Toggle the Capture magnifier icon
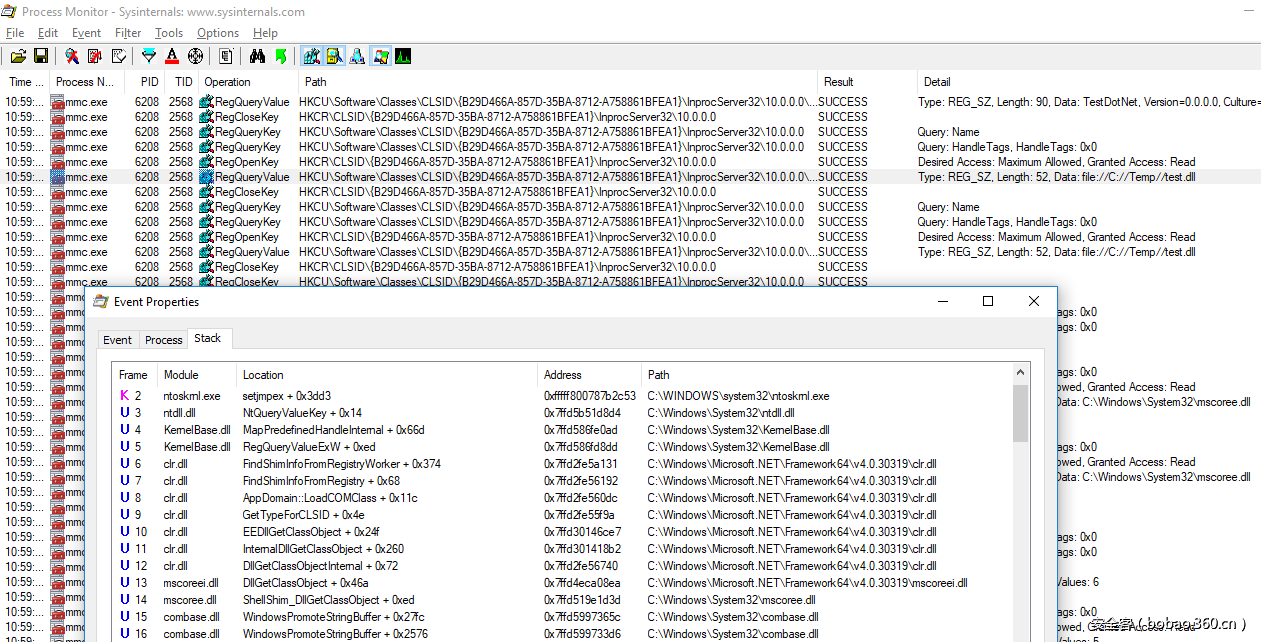Image resolution: width=1261 pixels, height=642 pixels. (x=72, y=56)
